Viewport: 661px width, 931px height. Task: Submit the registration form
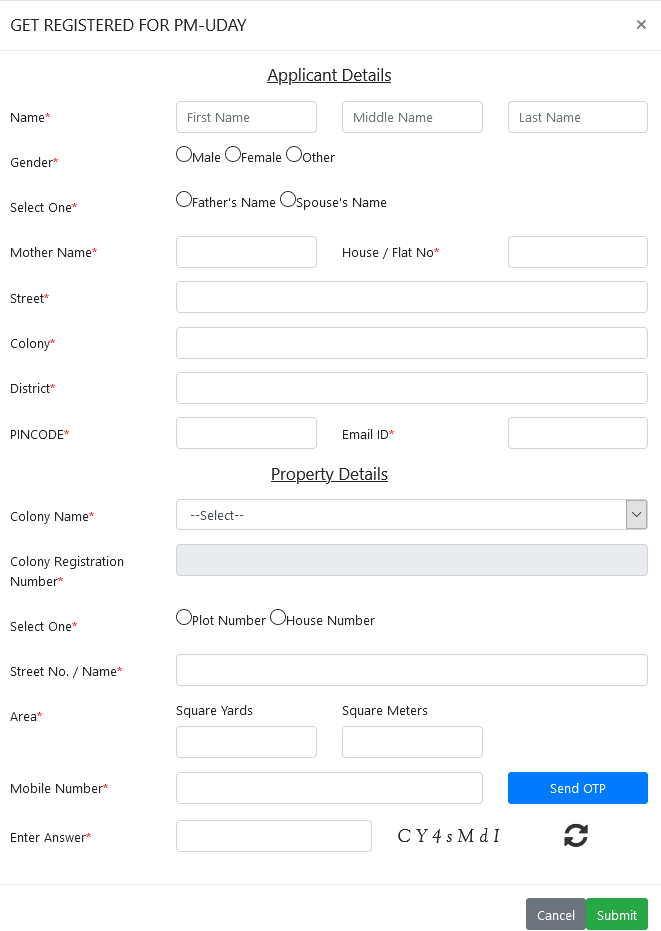(x=616, y=914)
